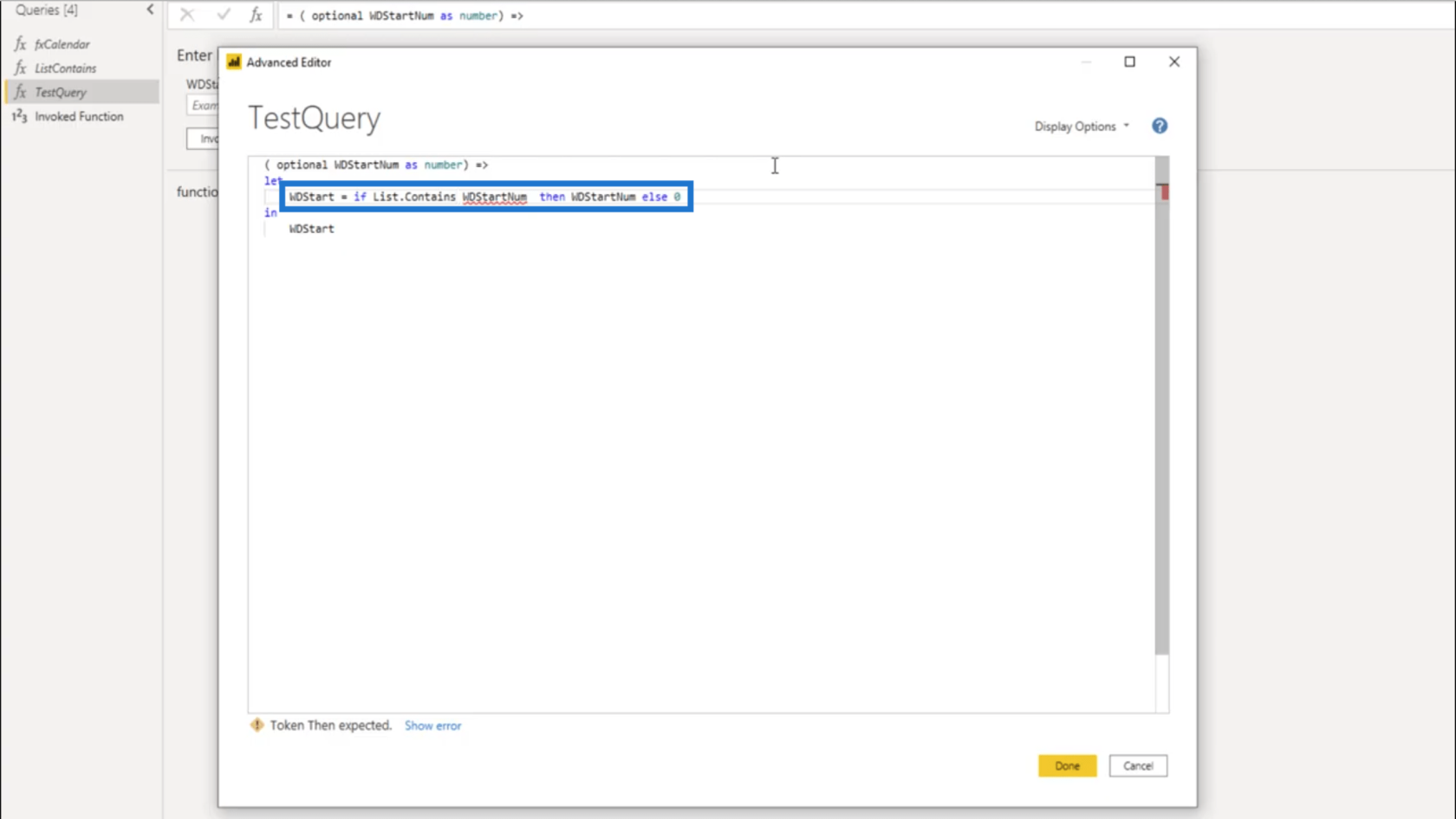Click the 'let' keyword in code

click(x=273, y=181)
